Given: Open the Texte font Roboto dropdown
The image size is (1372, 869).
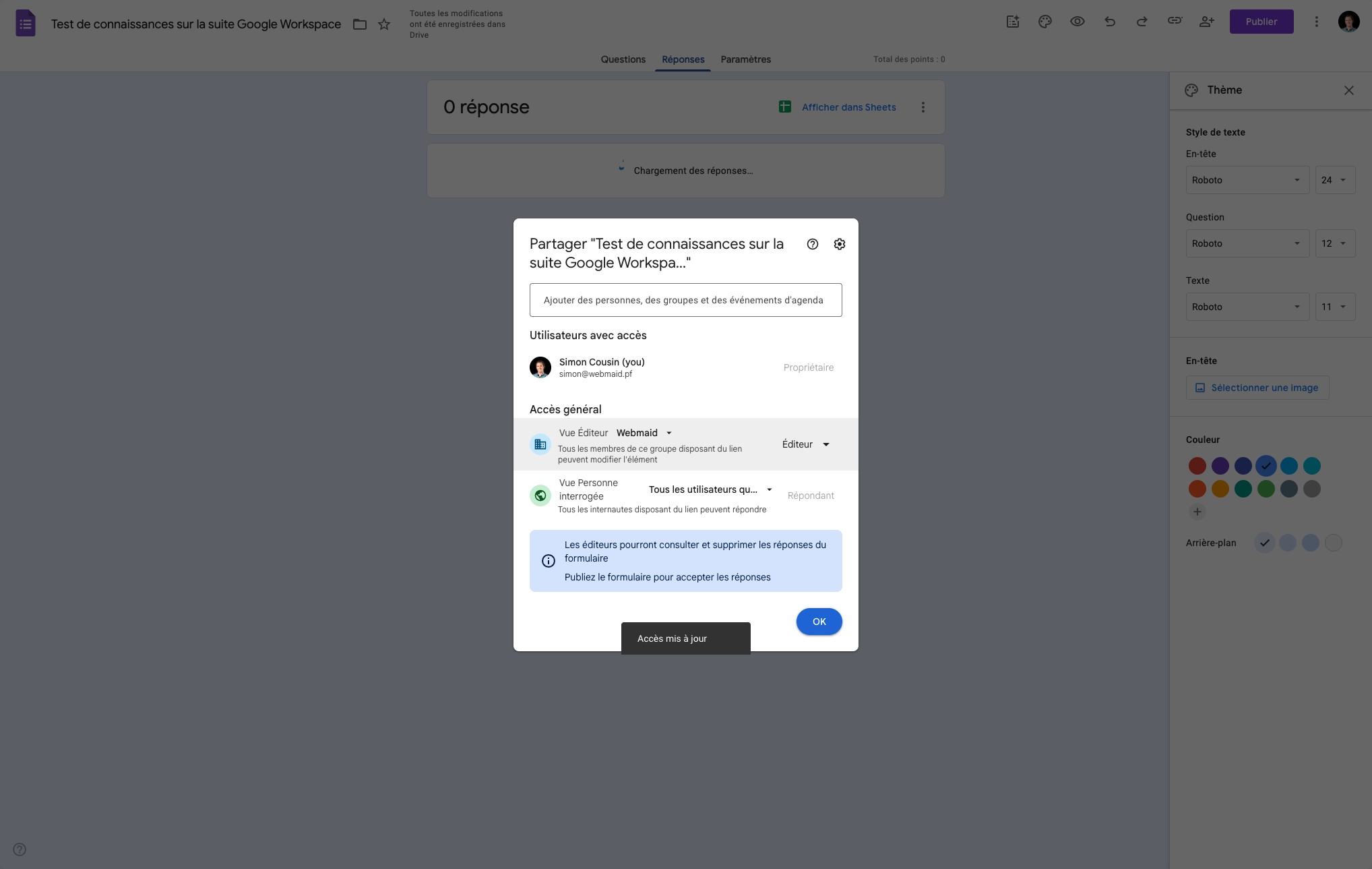Looking at the screenshot, I should (x=1247, y=307).
